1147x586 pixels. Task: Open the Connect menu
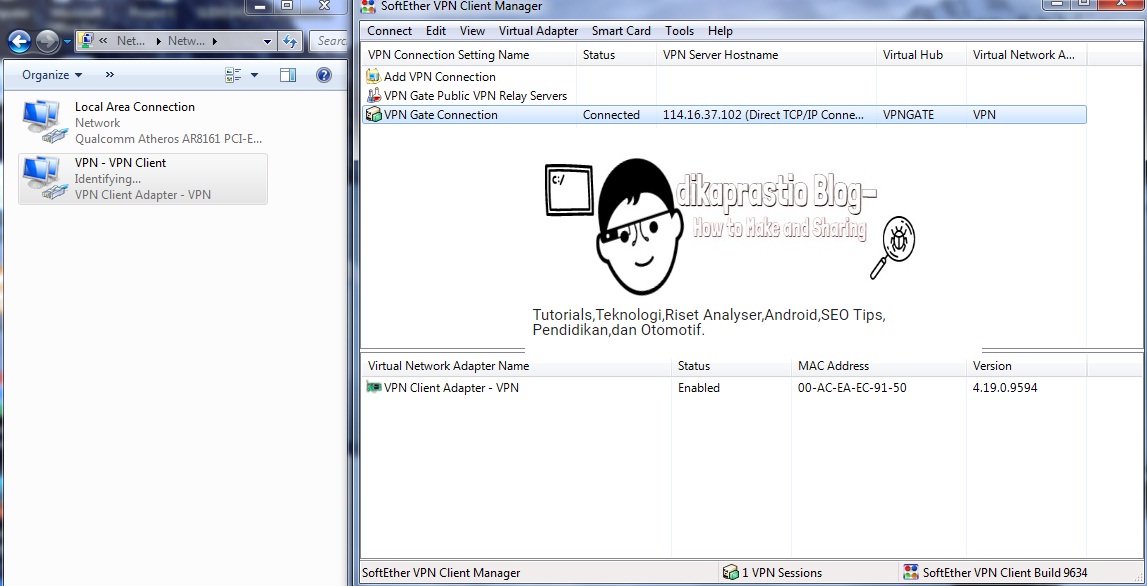tap(389, 31)
